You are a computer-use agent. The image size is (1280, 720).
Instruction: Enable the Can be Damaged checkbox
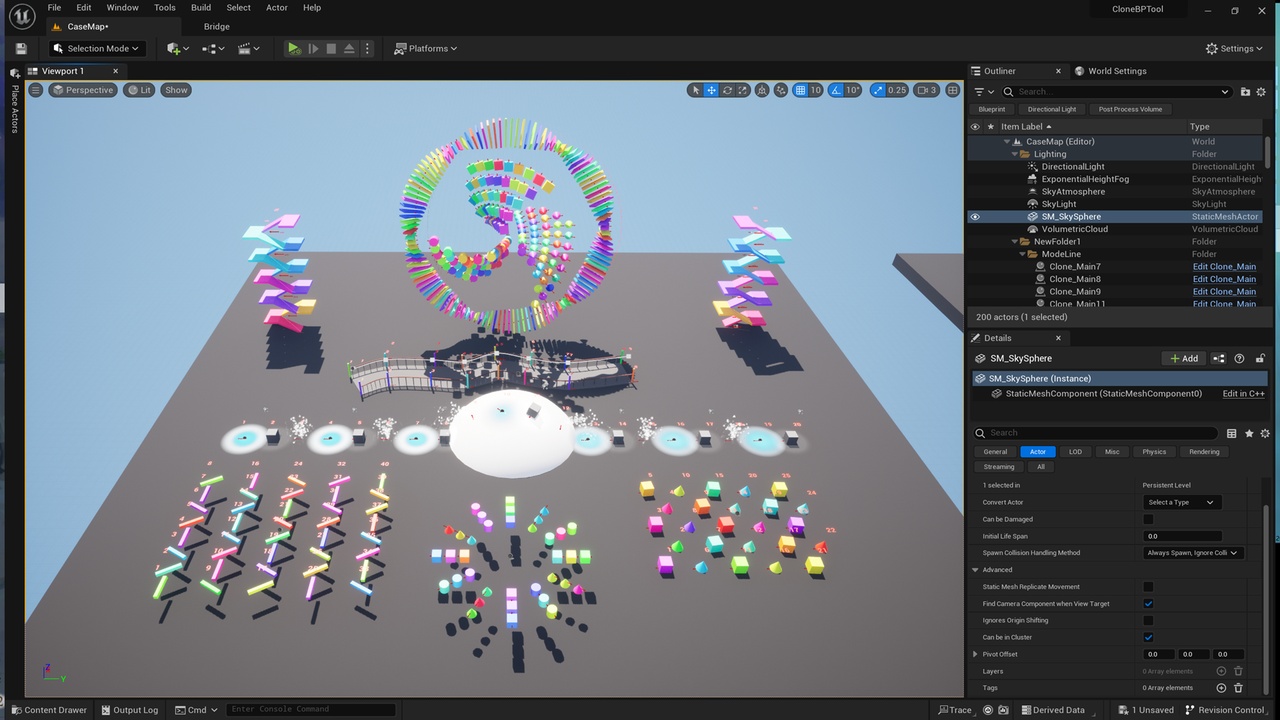point(1148,519)
